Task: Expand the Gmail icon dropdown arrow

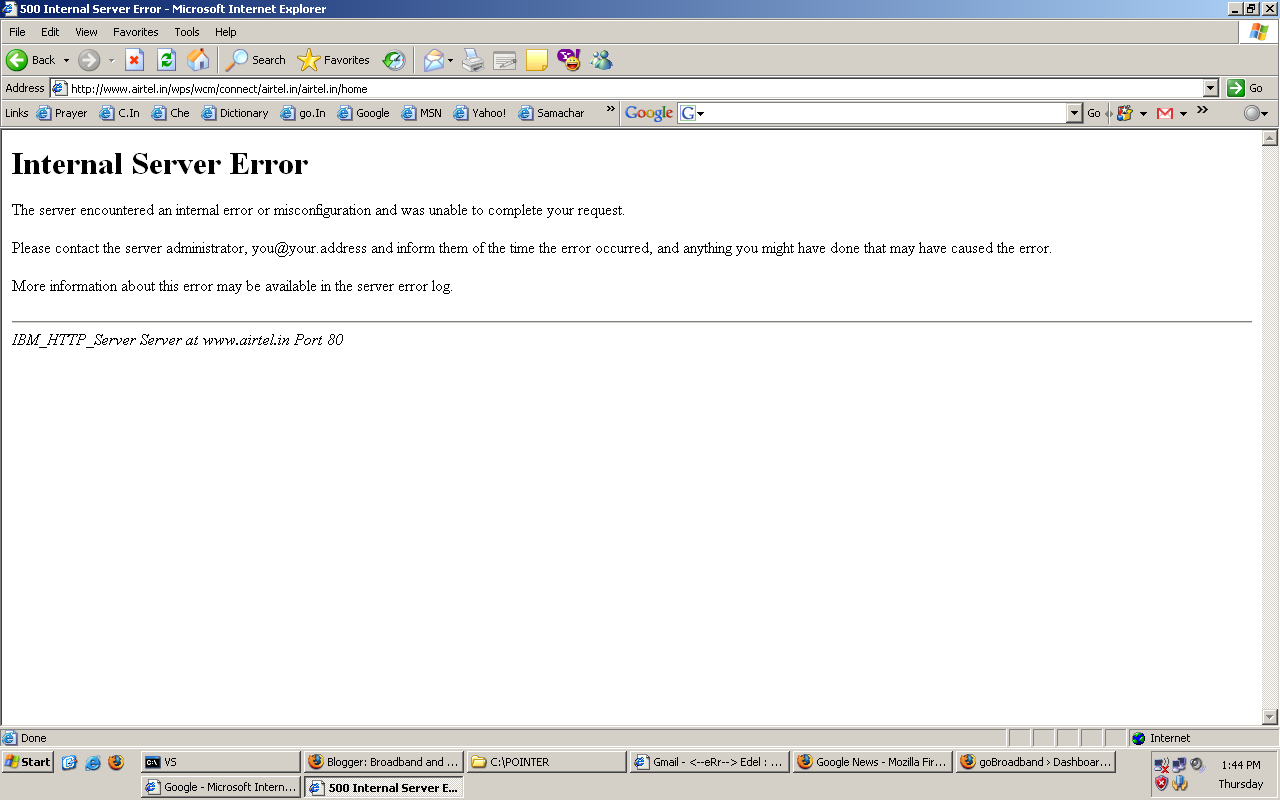Action: pyautogui.click(x=1183, y=113)
